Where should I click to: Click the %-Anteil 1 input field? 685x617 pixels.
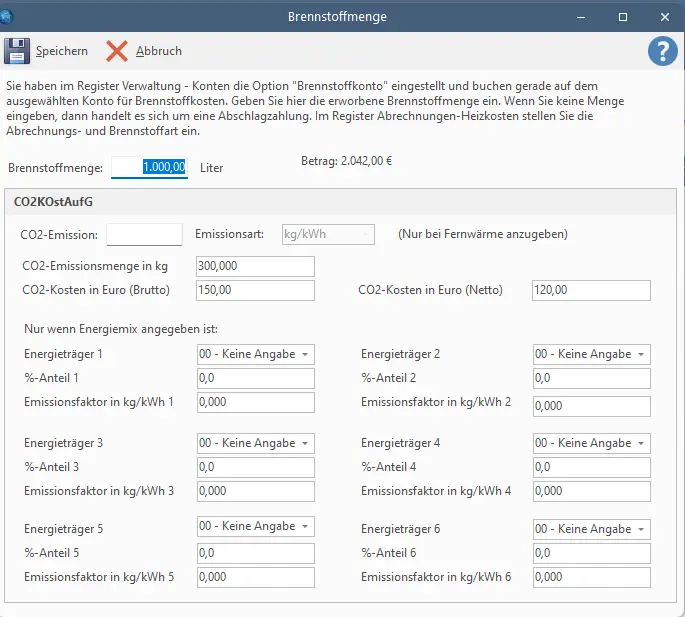click(x=256, y=378)
